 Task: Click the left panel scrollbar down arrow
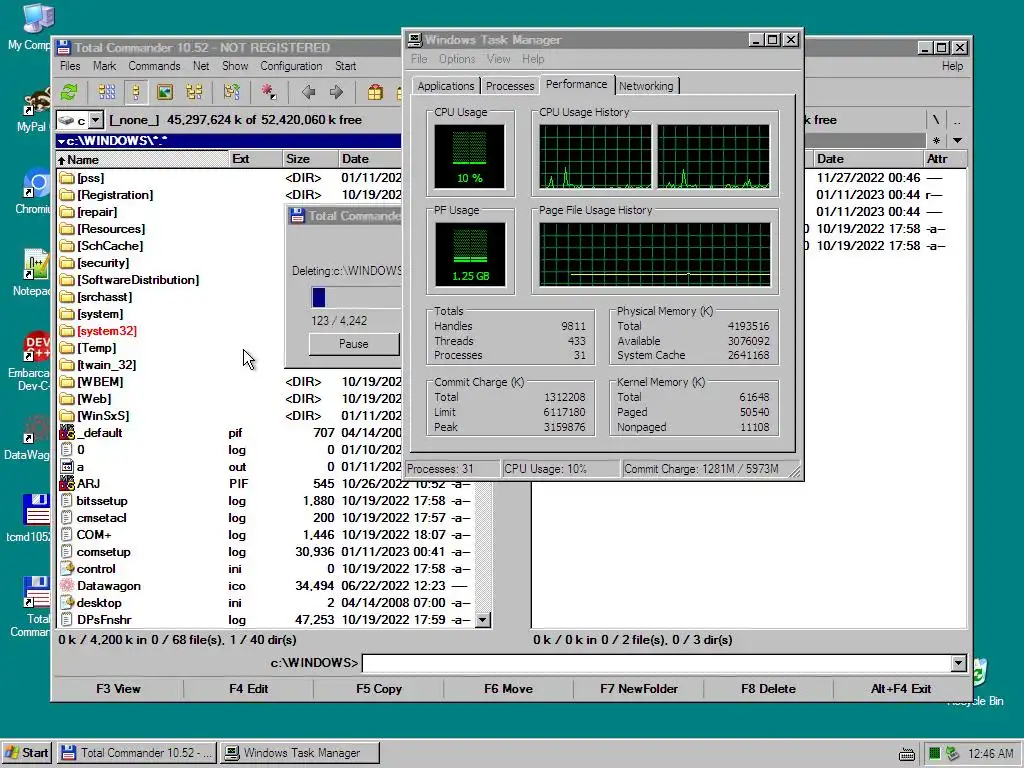tap(483, 620)
